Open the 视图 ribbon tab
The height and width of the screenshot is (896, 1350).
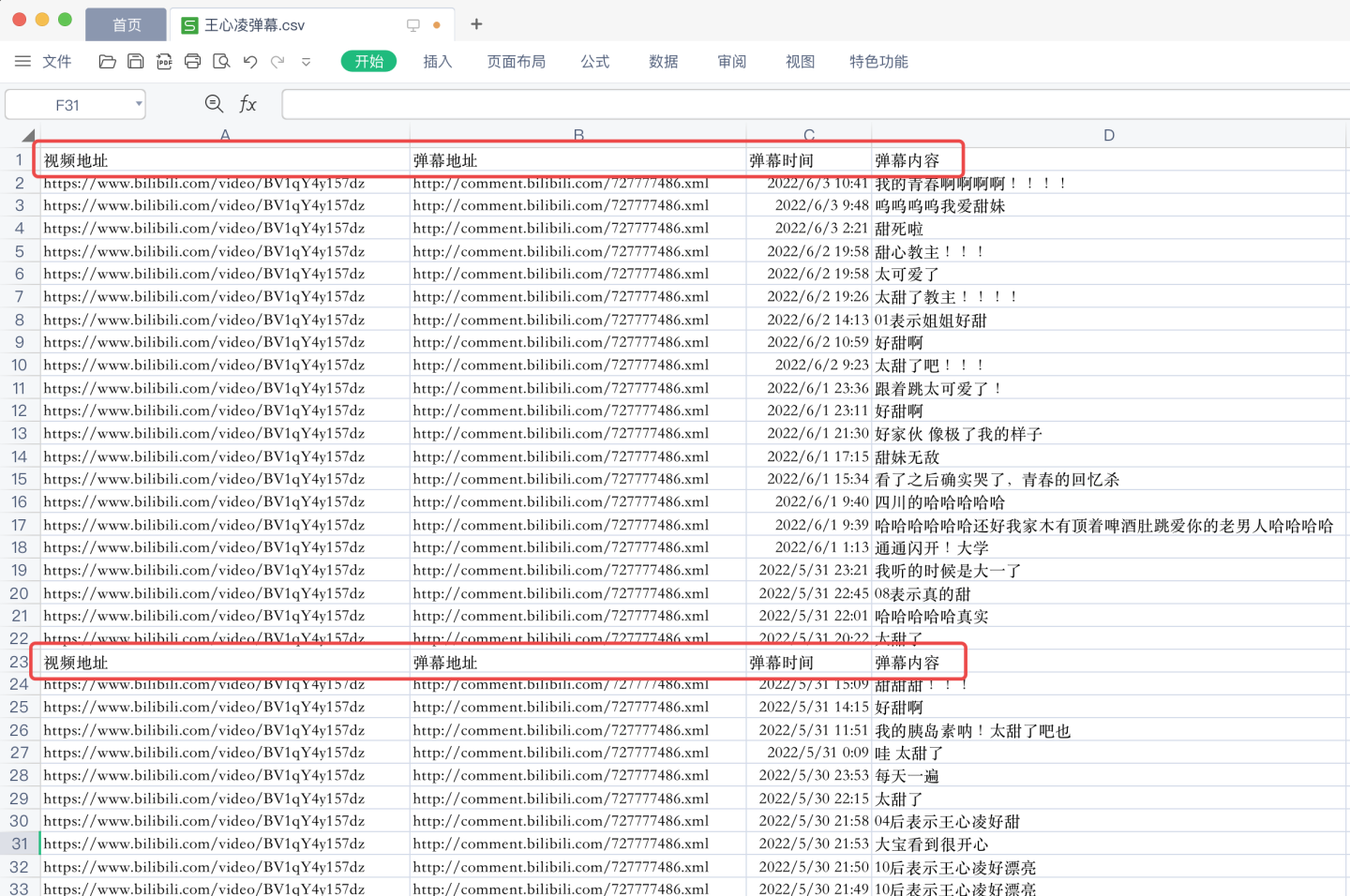point(801,62)
